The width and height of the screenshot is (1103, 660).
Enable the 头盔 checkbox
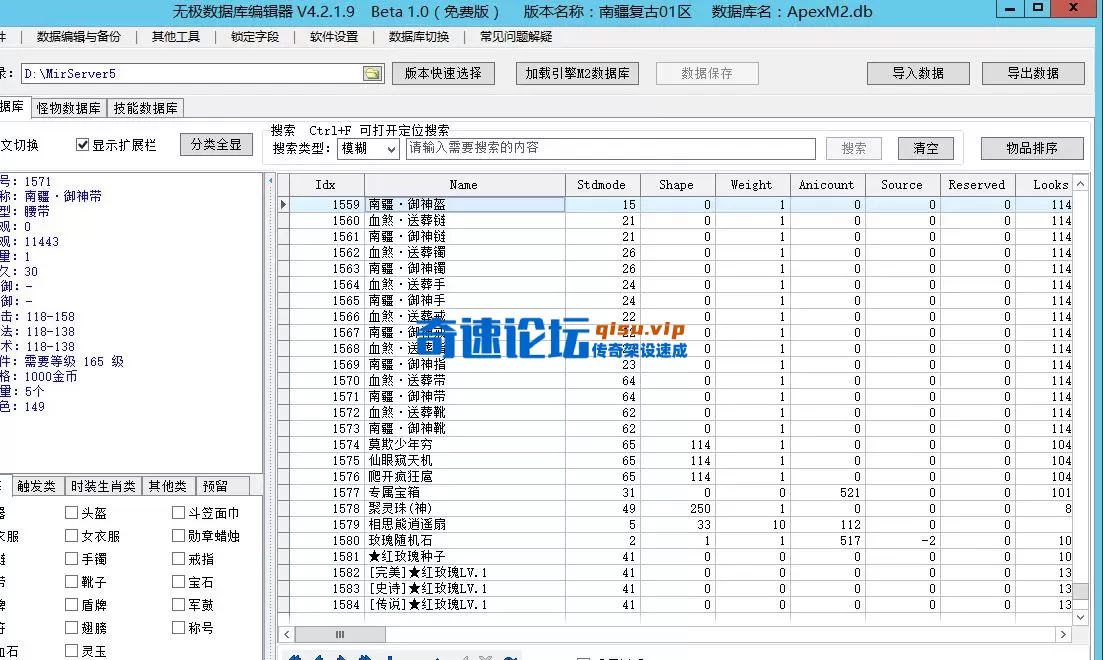tap(70, 512)
